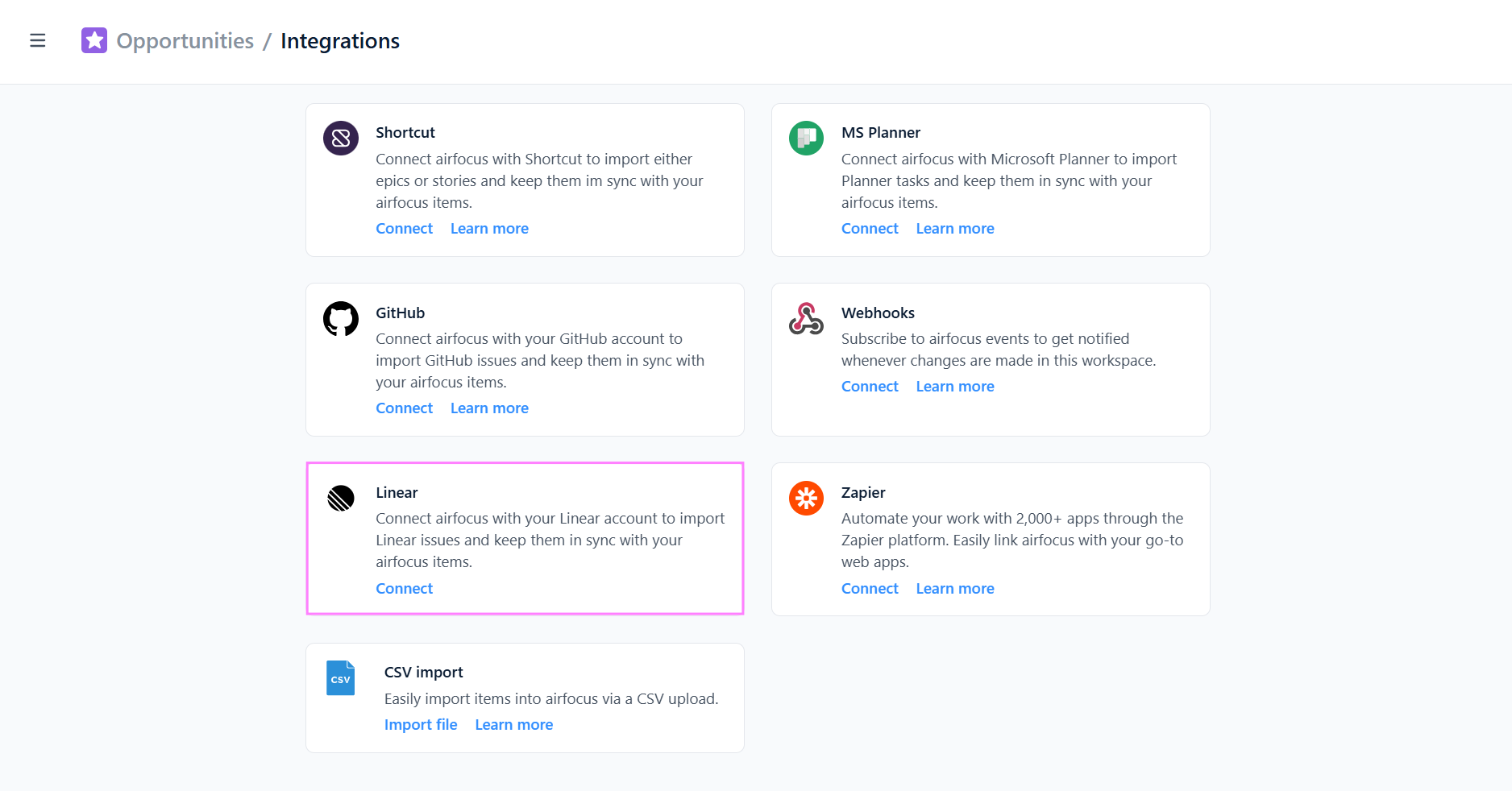Viewport: 1512px width, 791px height.
Task: Click the GitHub card title
Action: coord(400,313)
